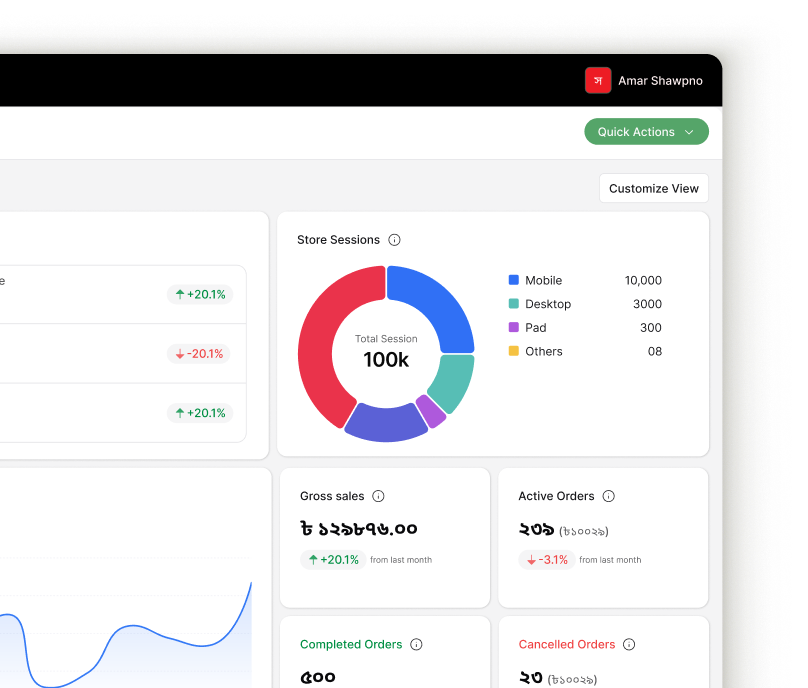Click the Gross sales amount ৳ ১২৯৮৭৬.০০
The image size is (808, 688).
pyautogui.click(x=359, y=529)
